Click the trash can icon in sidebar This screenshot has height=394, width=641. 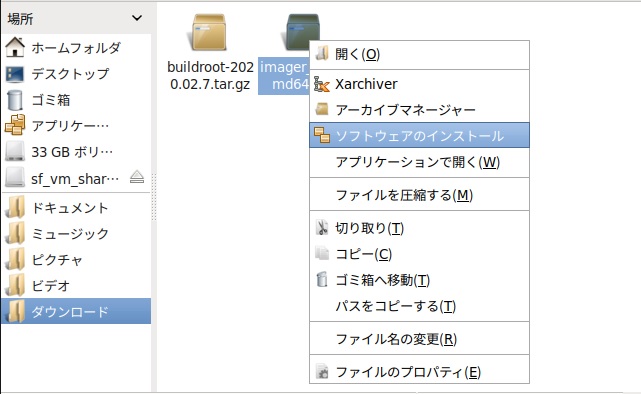(x=15, y=100)
